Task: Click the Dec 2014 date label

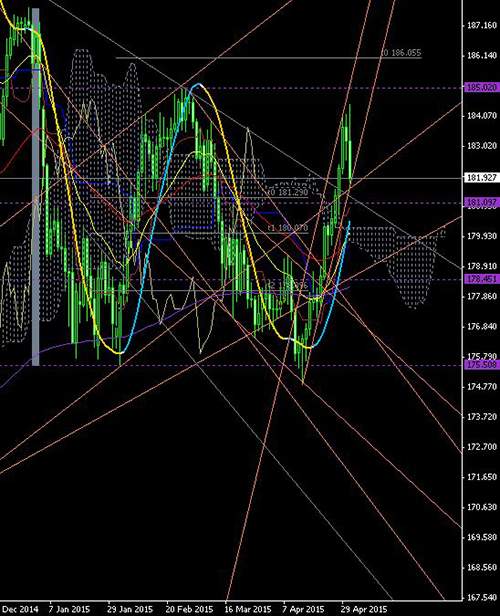Action: pos(20,609)
